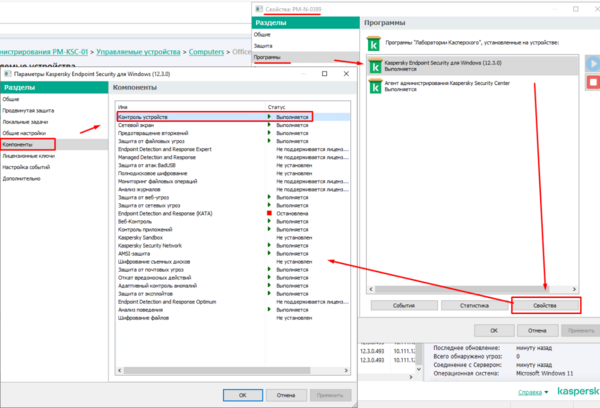Select Веб-Контроль component row
Image resolution: width=600 pixels, height=408 pixels.
pyautogui.click(x=233, y=222)
